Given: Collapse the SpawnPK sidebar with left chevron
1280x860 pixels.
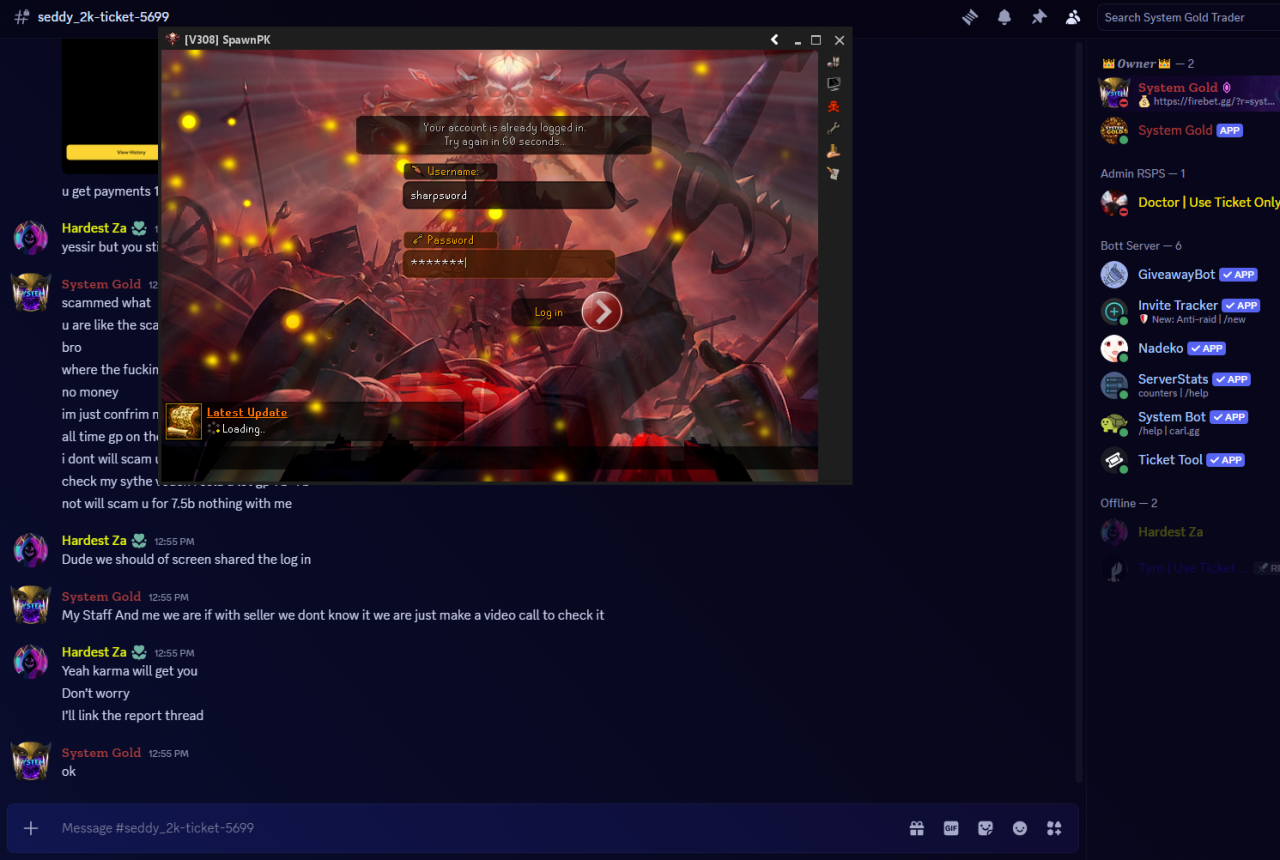Looking at the screenshot, I should click(774, 40).
